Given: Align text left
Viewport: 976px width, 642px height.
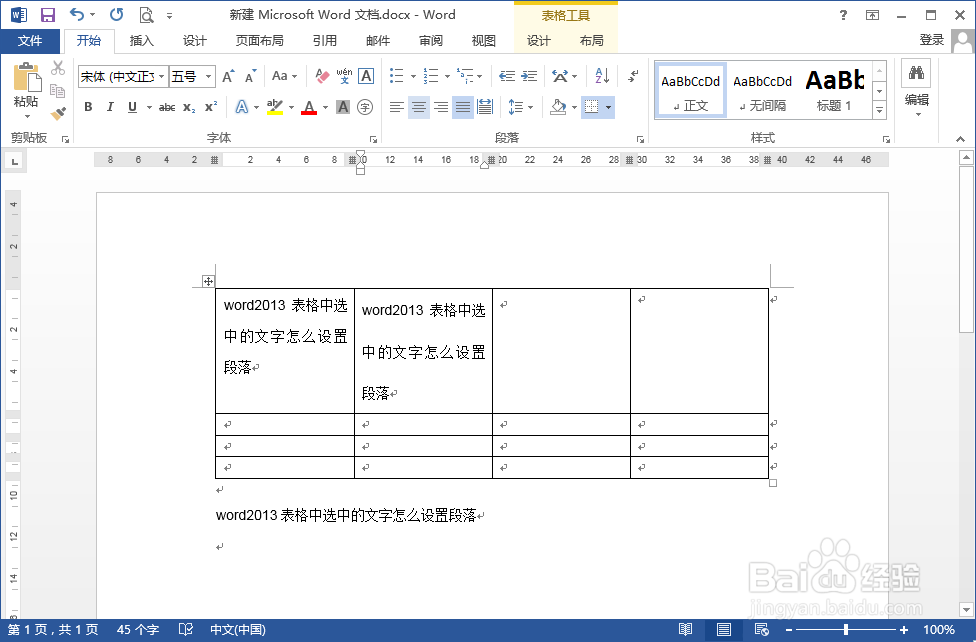Looking at the screenshot, I should click(x=396, y=107).
